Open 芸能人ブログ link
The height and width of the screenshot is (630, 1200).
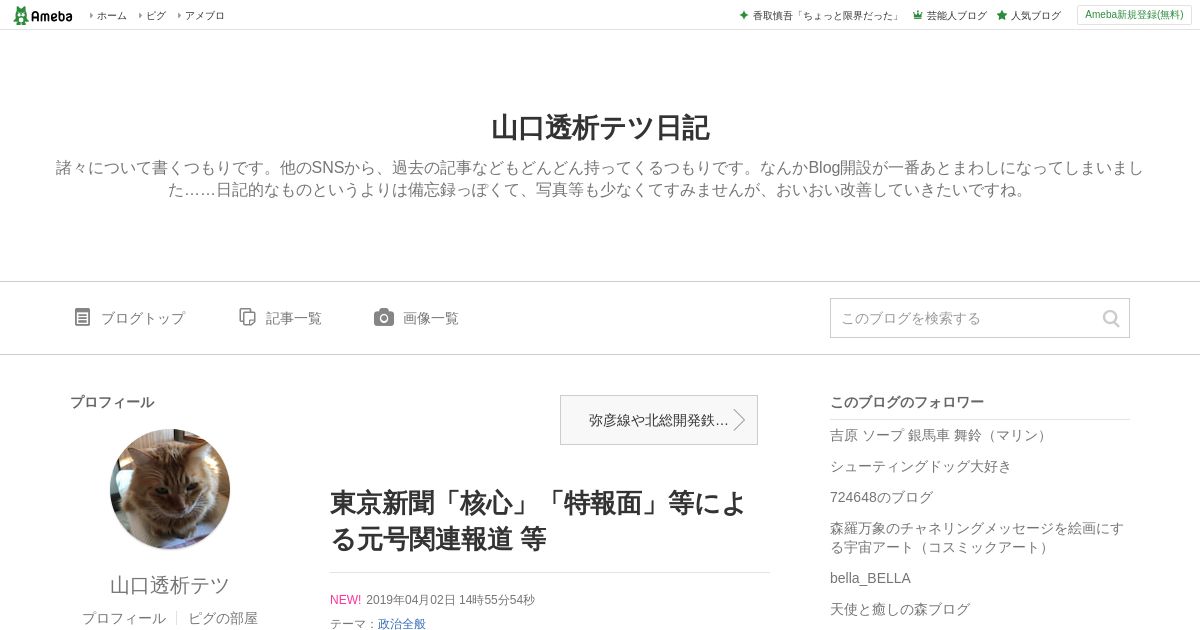[956, 16]
